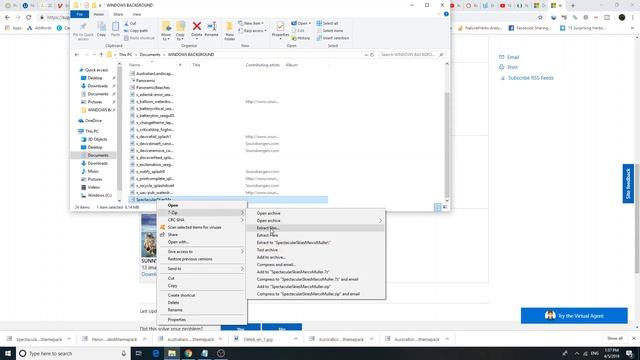Click the File Explorer taskbar icon

point(172,353)
